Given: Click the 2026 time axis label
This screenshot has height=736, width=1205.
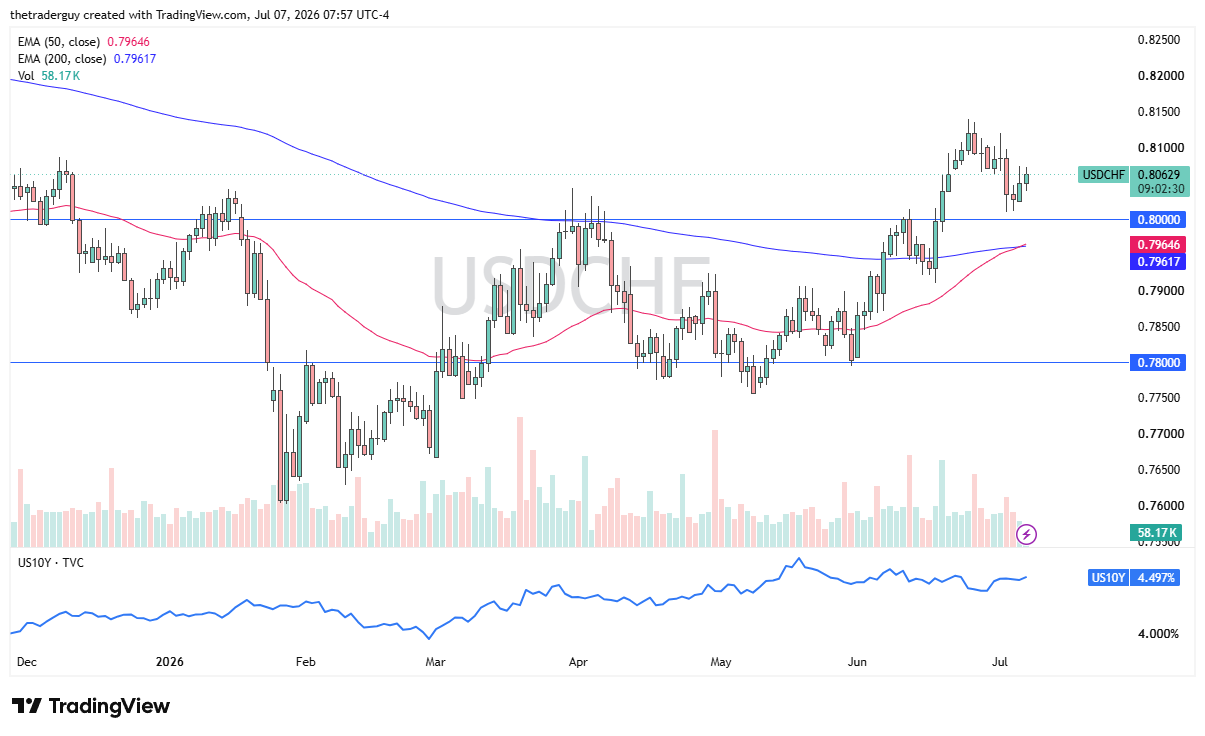Looking at the screenshot, I should [x=170, y=662].
